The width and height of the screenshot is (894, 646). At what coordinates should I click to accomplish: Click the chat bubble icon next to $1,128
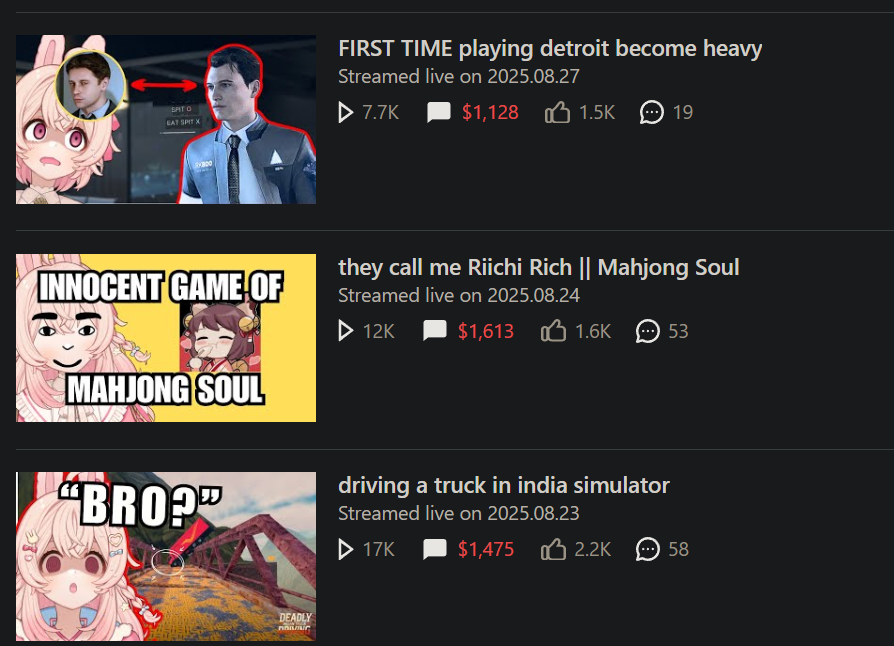point(438,112)
